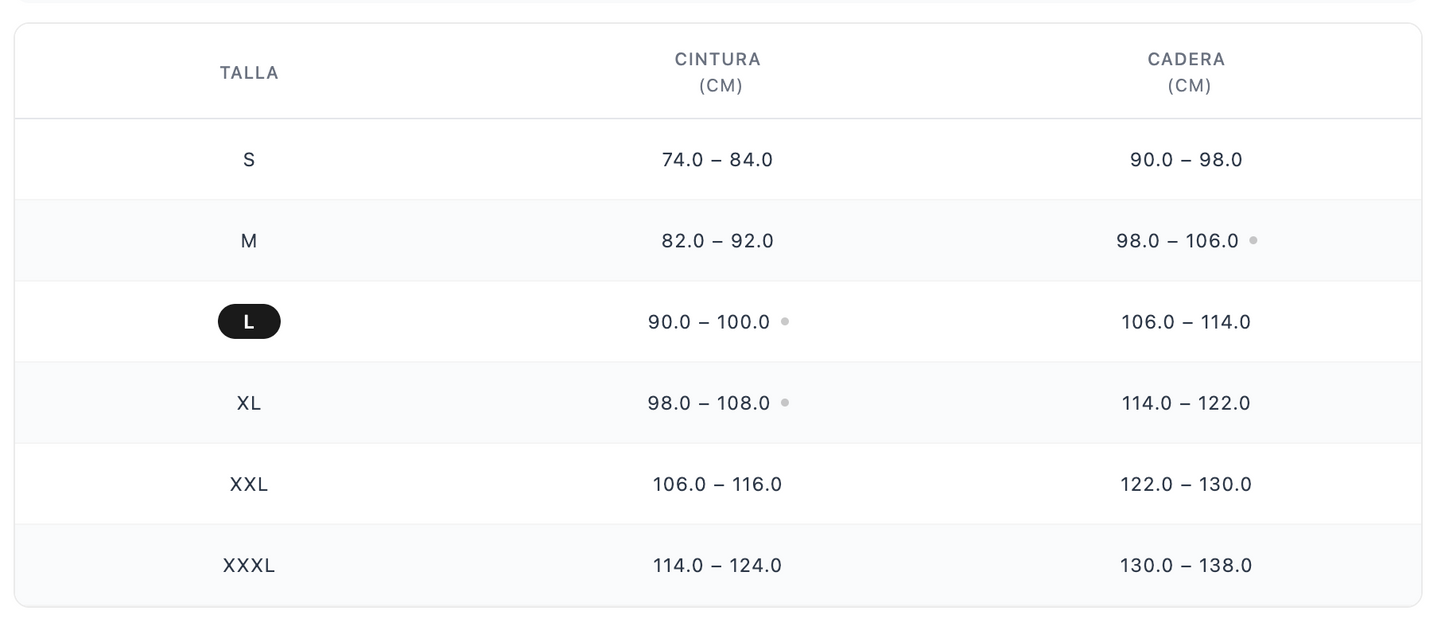This screenshot has width=1445, height=642.
Task: Click the 106.0 – 116.0 waist value
Action: (717, 484)
